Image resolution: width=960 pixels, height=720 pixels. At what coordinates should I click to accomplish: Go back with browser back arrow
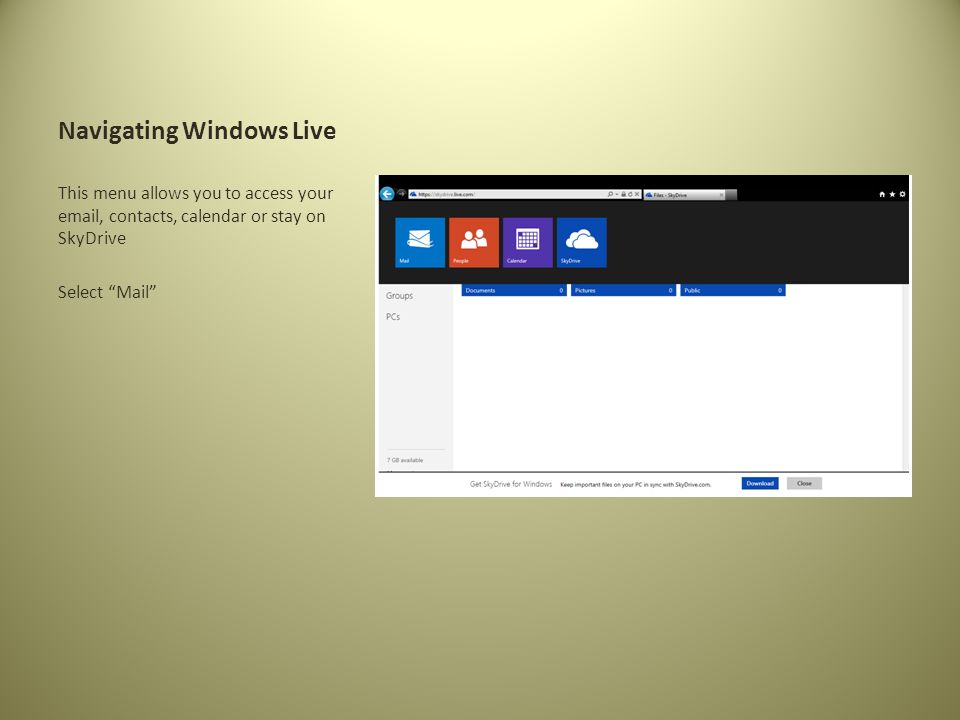(387, 194)
